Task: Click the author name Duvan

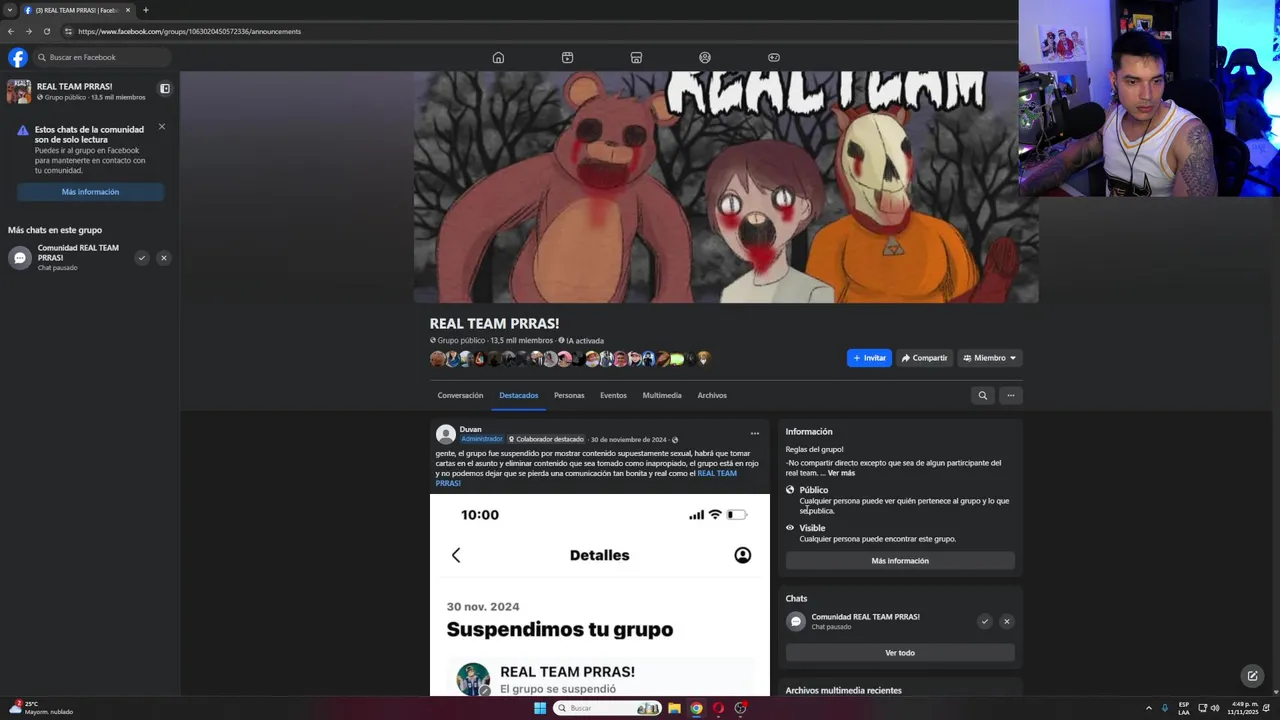Action: coord(471,429)
